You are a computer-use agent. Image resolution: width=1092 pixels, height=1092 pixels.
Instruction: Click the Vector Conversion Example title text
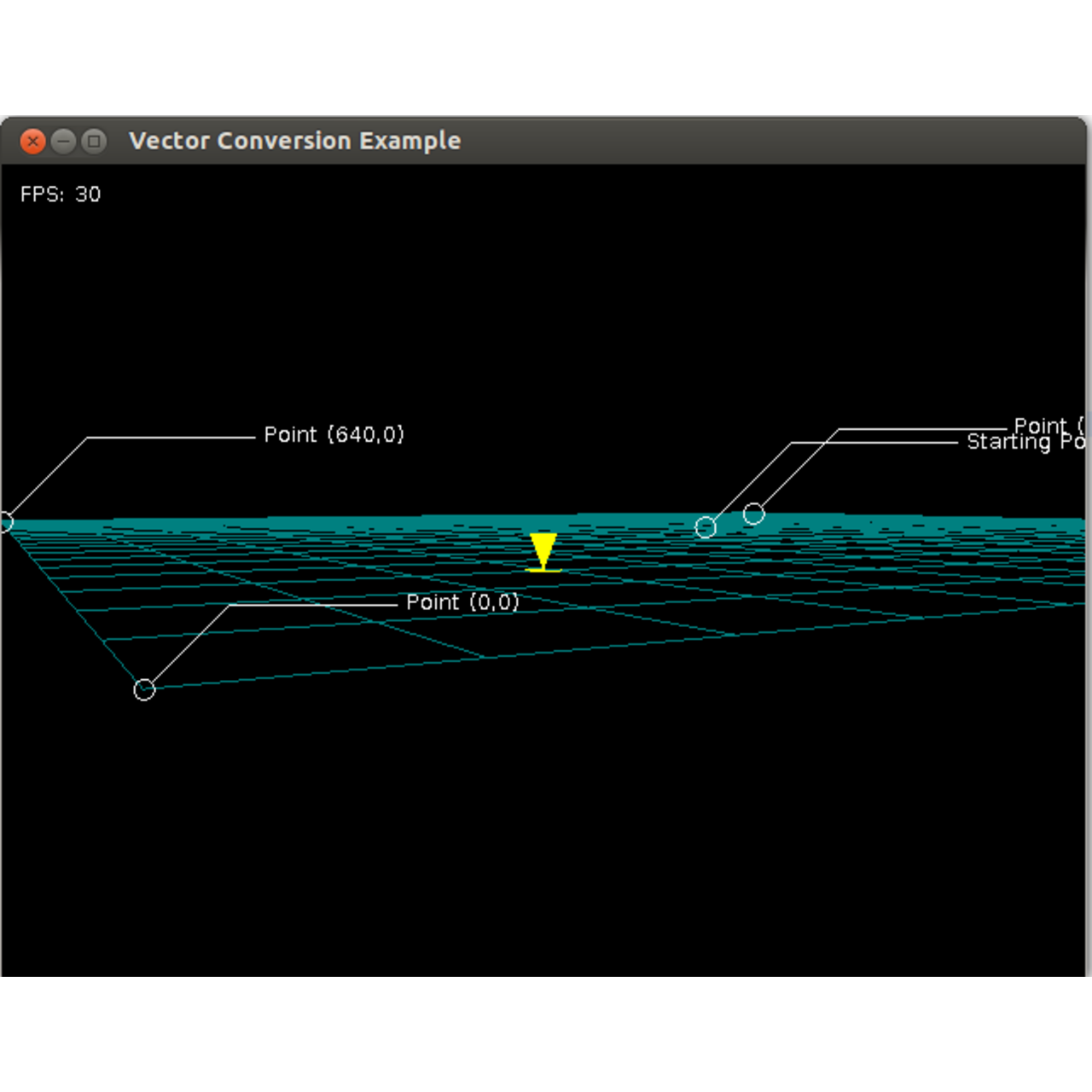click(x=294, y=141)
